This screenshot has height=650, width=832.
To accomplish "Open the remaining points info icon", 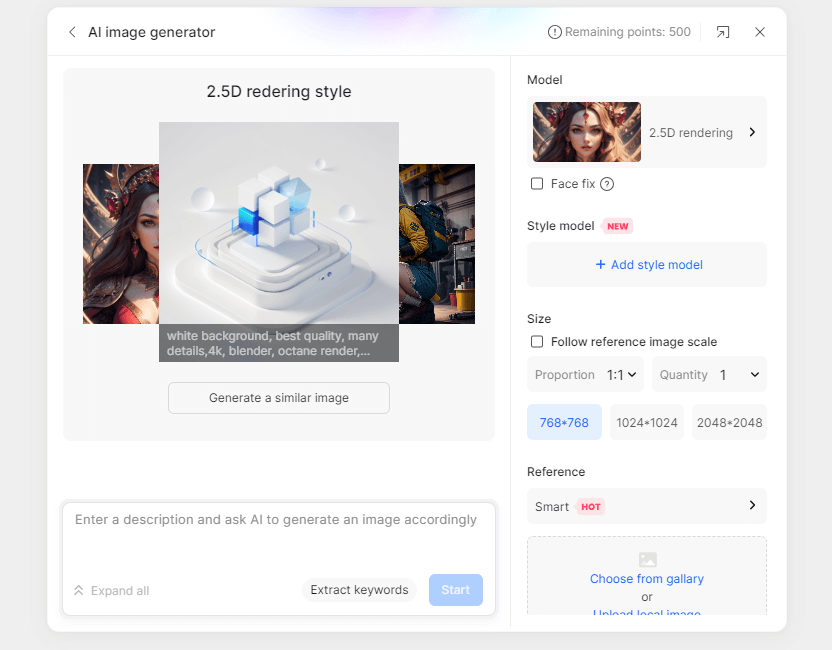I will point(554,32).
